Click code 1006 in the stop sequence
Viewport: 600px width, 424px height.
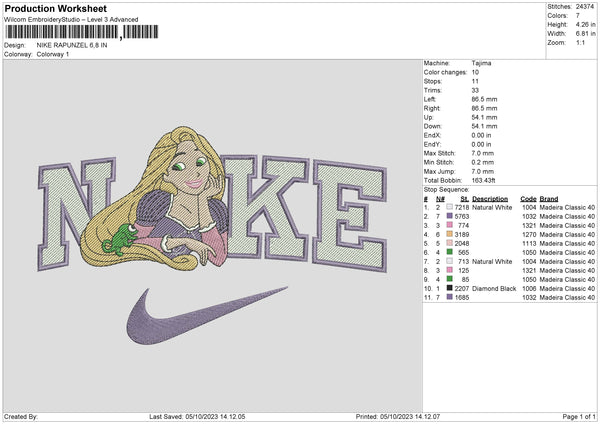[529, 289]
